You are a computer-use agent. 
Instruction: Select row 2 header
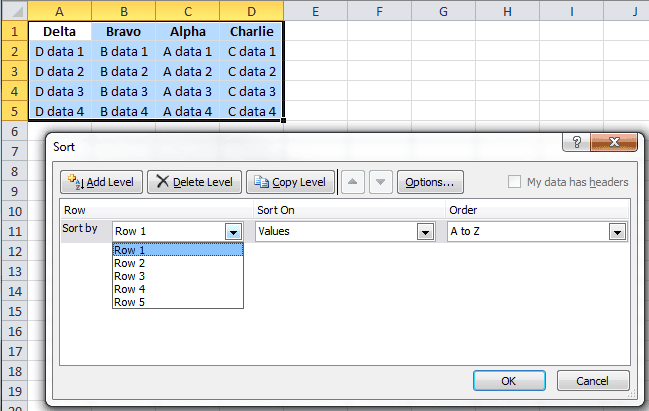click(x=15, y=51)
